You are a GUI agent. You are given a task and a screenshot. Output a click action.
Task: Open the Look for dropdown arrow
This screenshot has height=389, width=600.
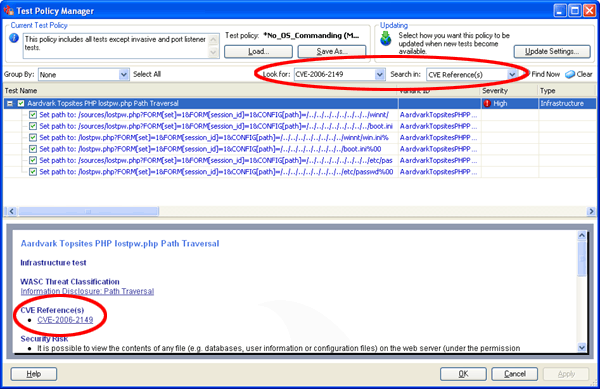(x=379, y=74)
